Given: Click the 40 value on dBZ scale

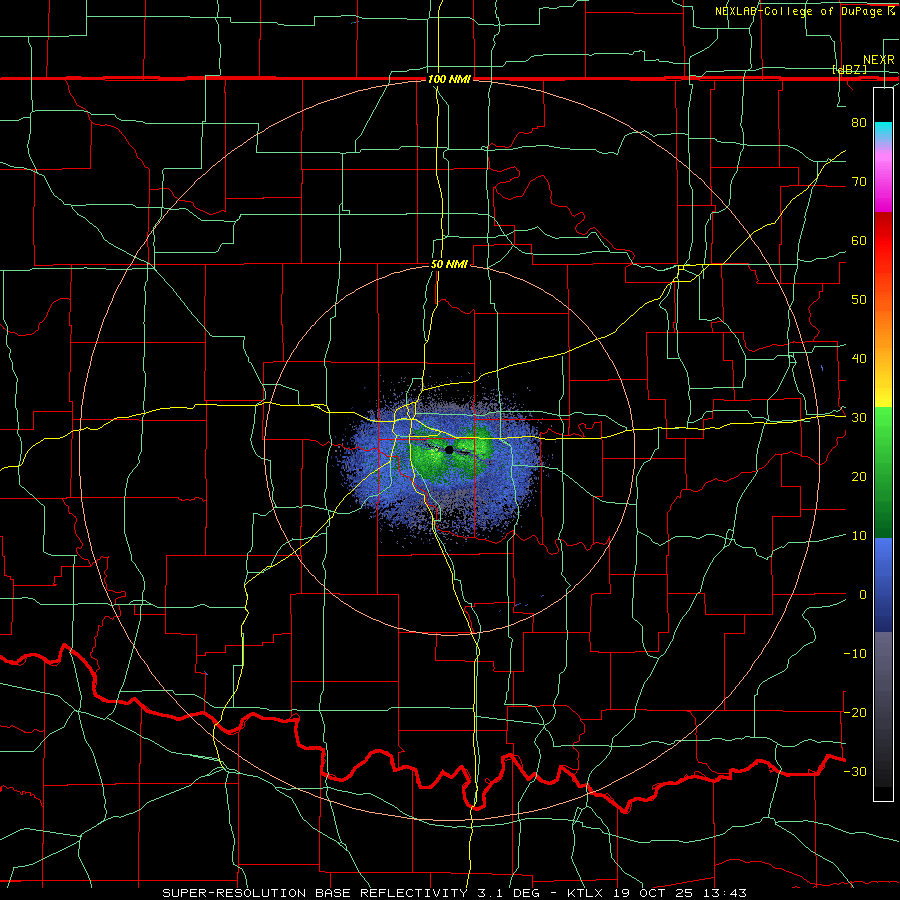Looking at the screenshot, I should pyautogui.click(x=859, y=359).
